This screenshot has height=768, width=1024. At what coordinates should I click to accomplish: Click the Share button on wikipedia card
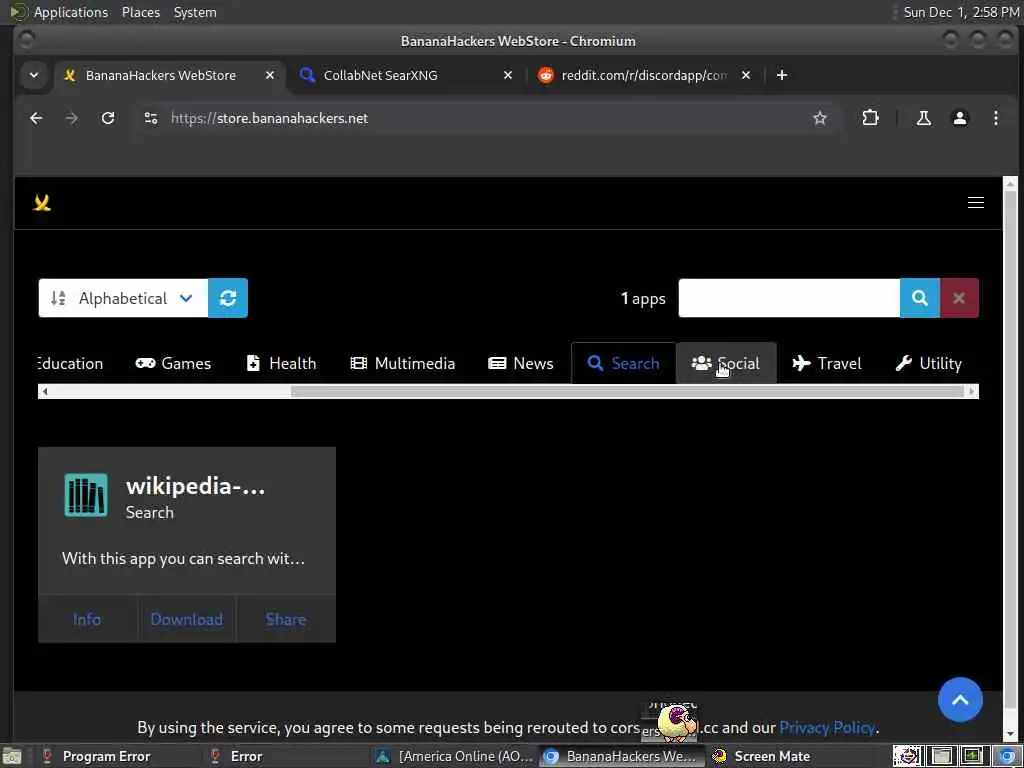tap(286, 619)
